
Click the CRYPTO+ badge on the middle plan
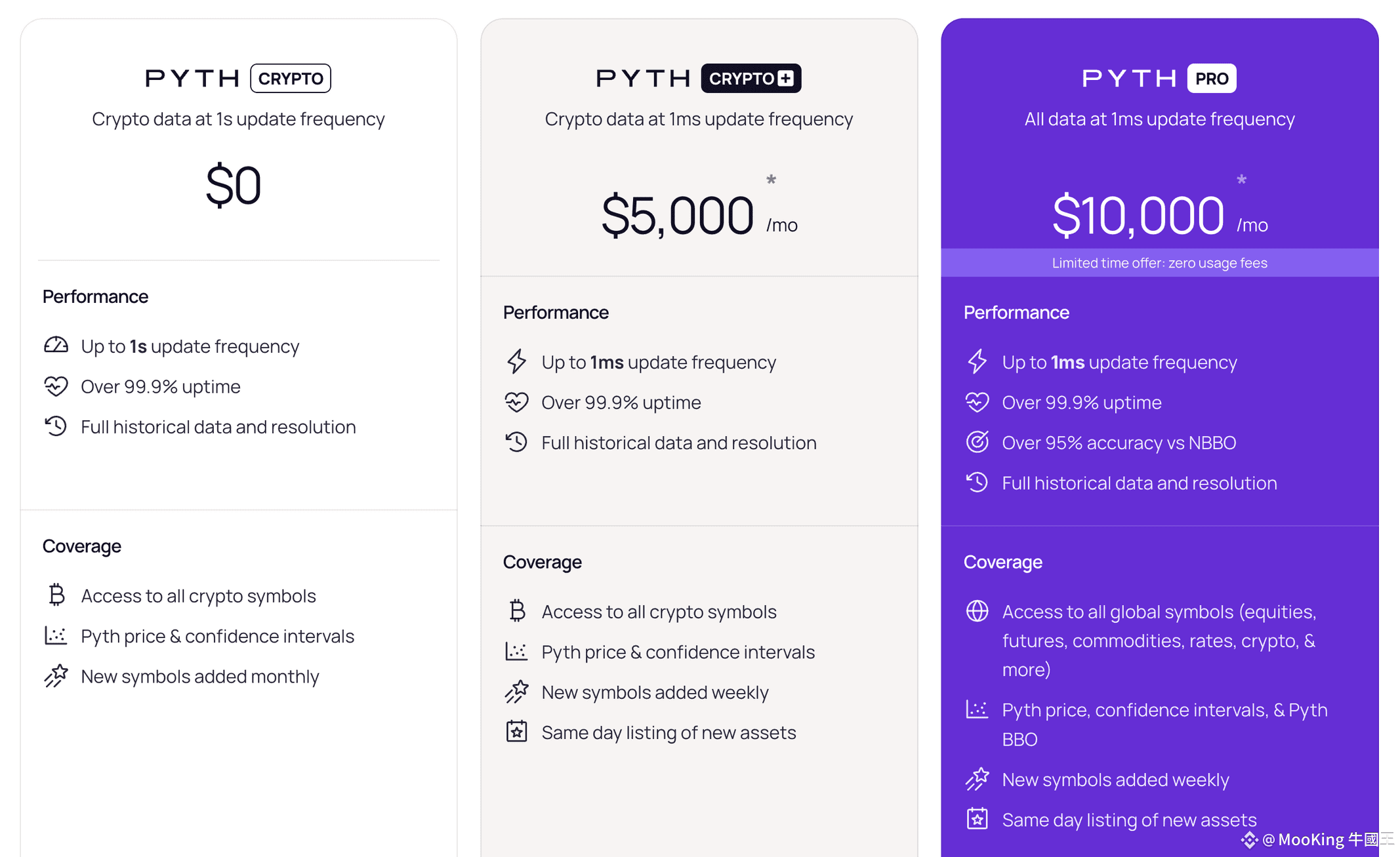click(751, 79)
